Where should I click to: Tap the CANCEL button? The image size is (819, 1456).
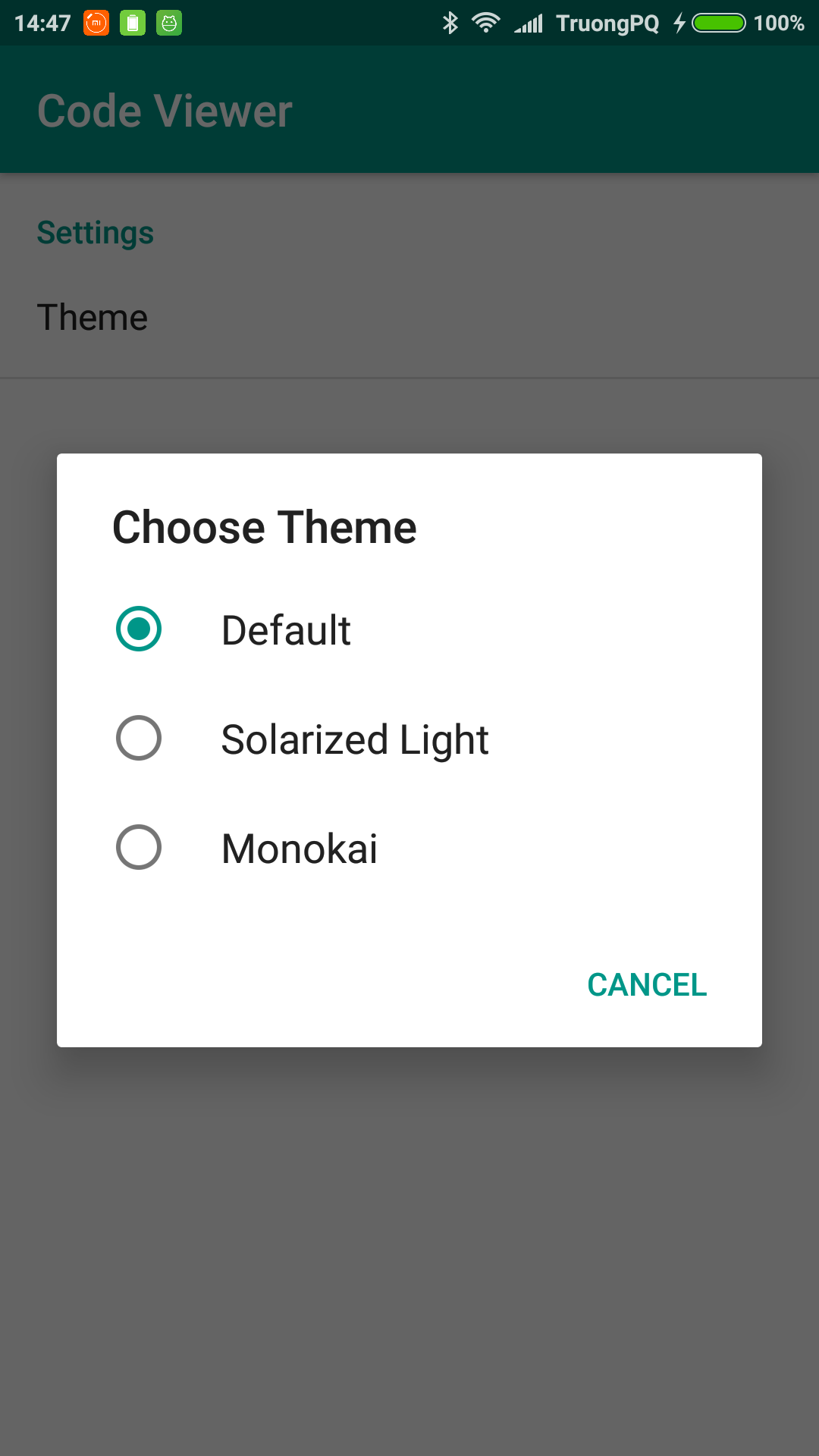coord(647,985)
